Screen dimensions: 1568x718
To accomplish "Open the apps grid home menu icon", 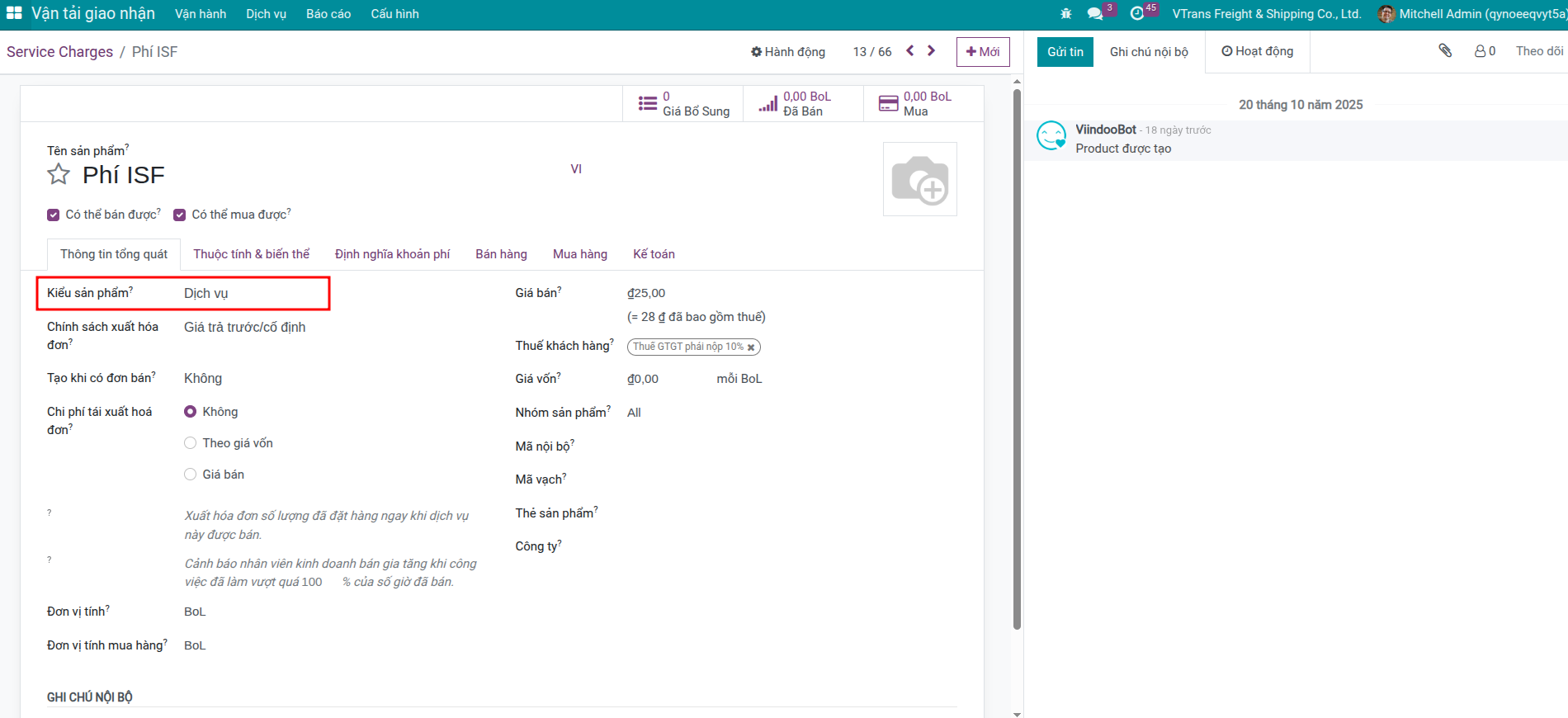I will [x=14, y=13].
